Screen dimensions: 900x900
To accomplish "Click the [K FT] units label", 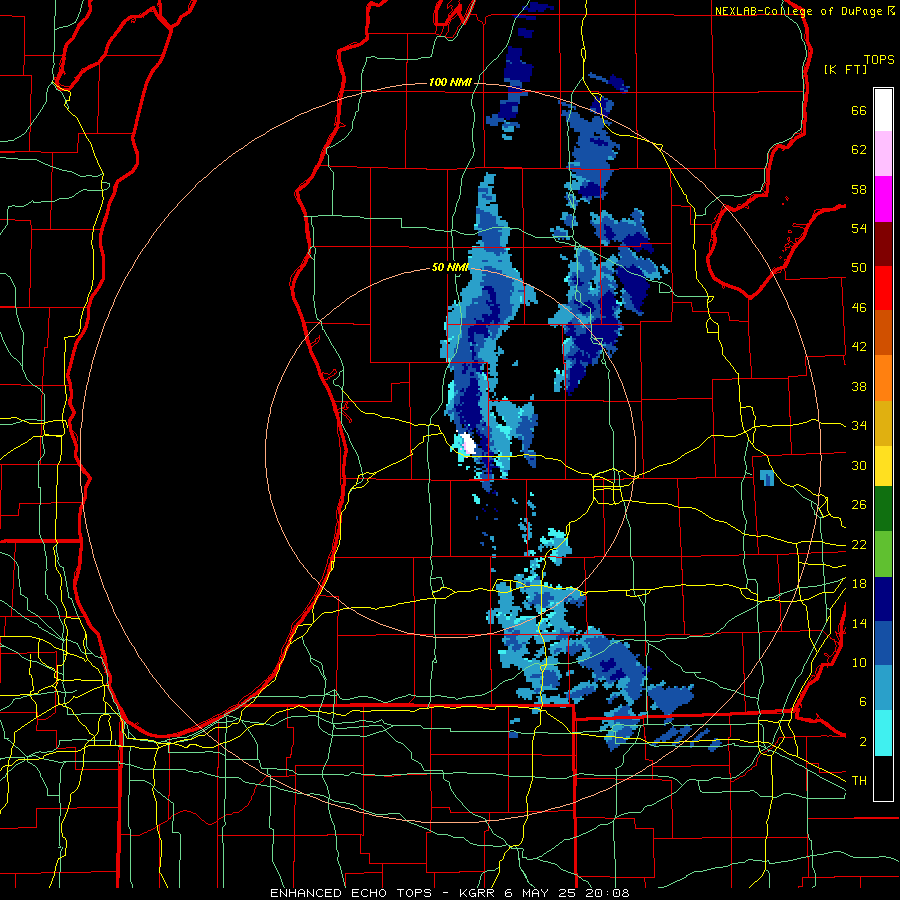I will tap(845, 70).
